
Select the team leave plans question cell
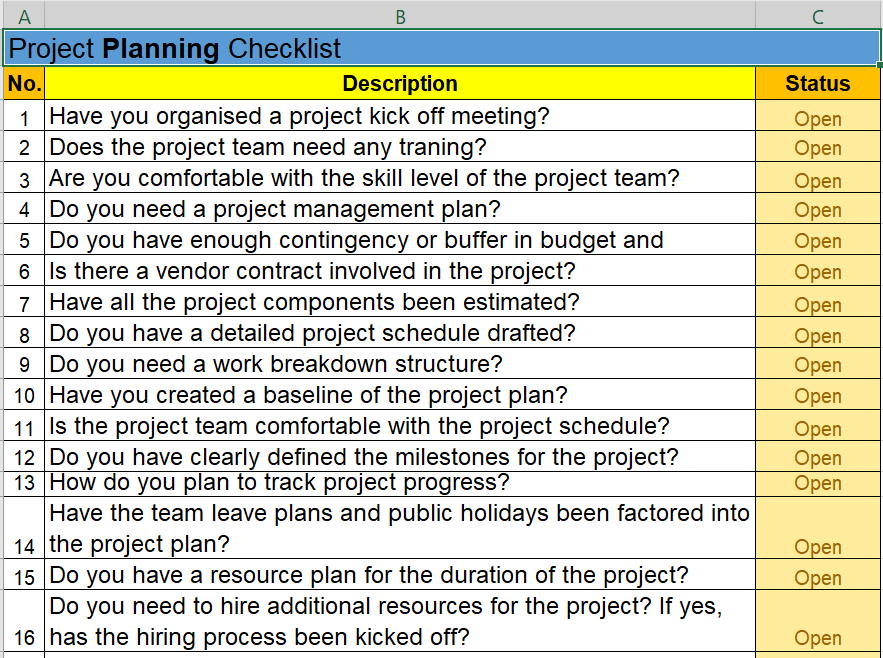coord(400,528)
